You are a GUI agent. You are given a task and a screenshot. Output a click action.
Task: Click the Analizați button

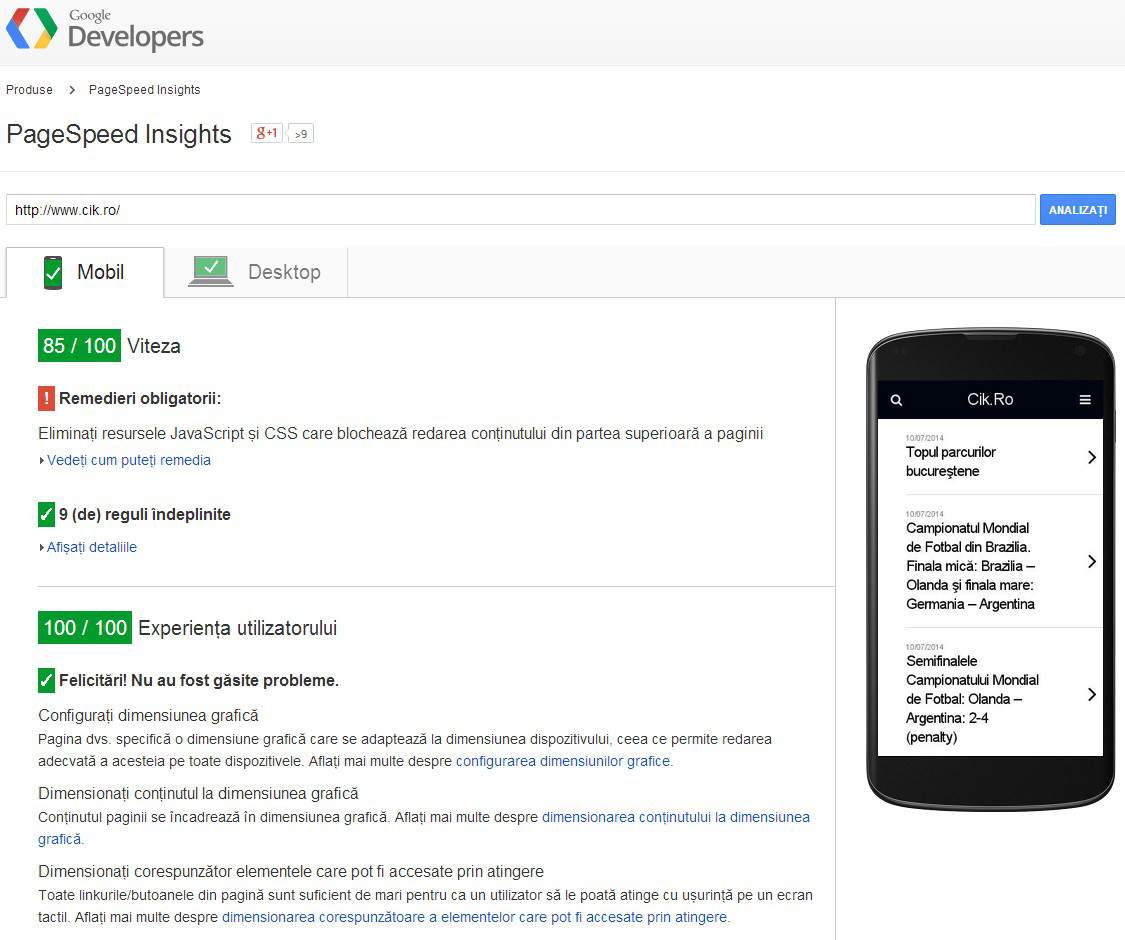pos(1078,210)
